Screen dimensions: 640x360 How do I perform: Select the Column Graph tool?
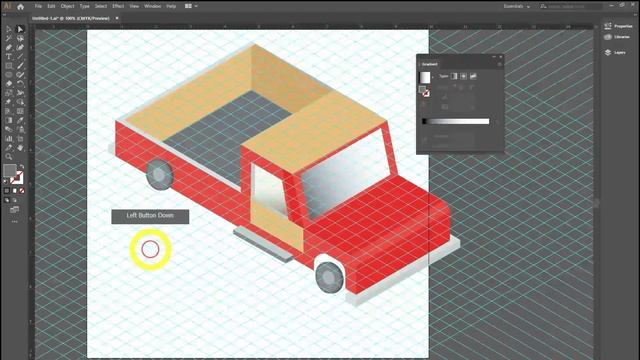(x=9, y=139)
